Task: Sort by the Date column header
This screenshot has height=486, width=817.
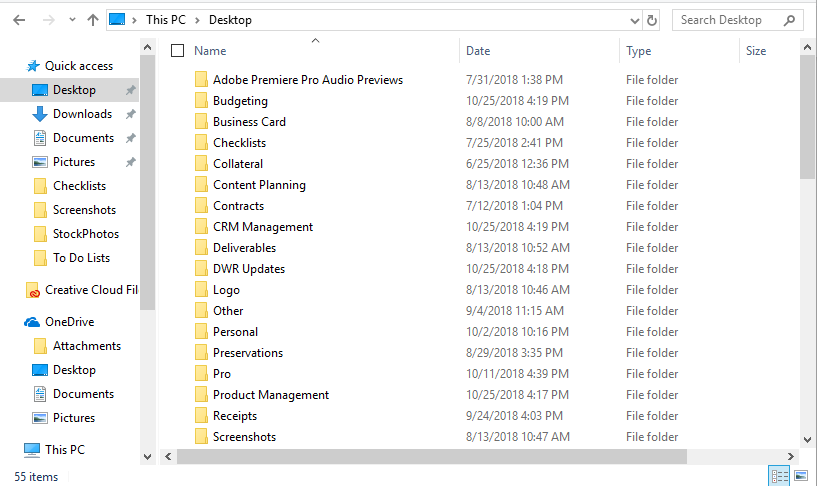Action: coord(478,51)
